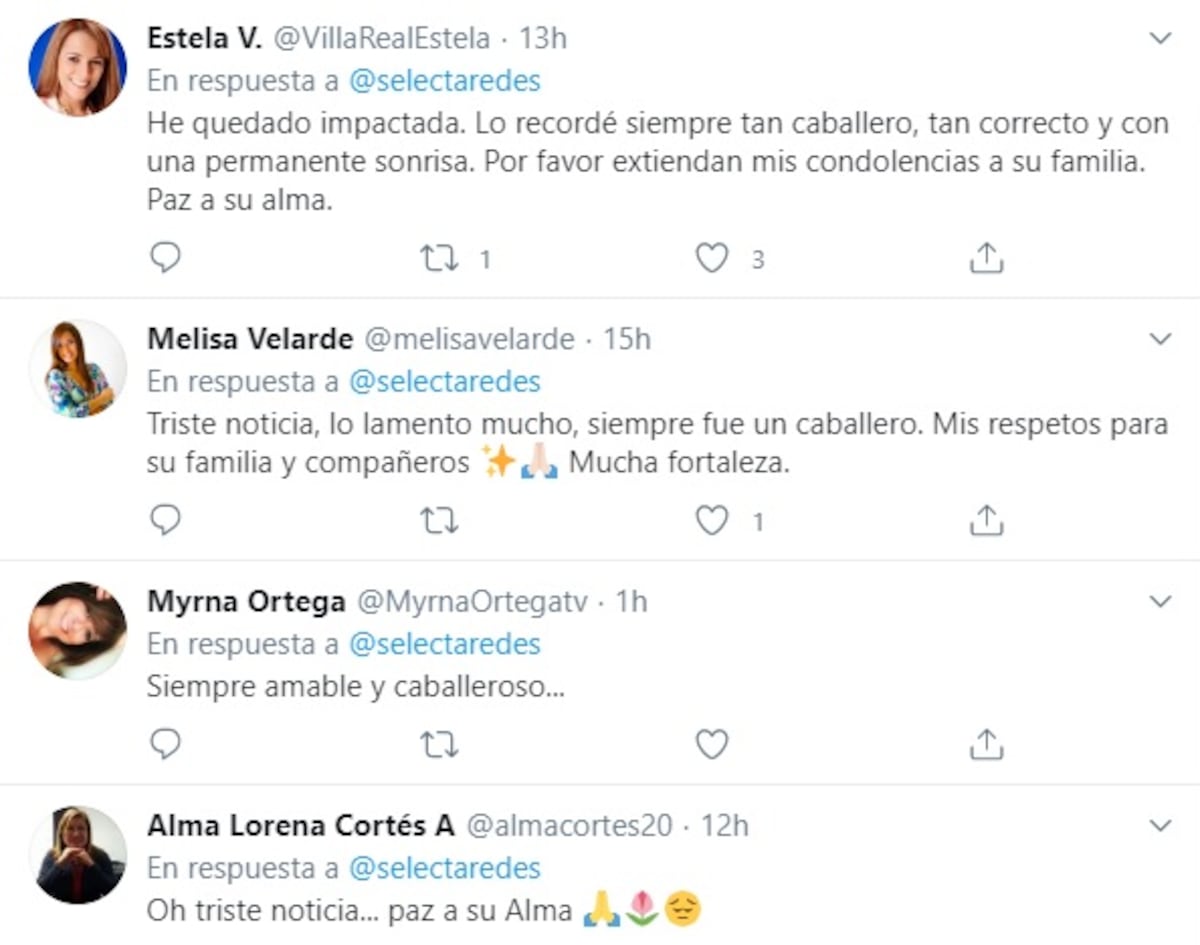Open reply box on Melisa Velarde's tweet
1200x945 pixels.
[164, 520]
